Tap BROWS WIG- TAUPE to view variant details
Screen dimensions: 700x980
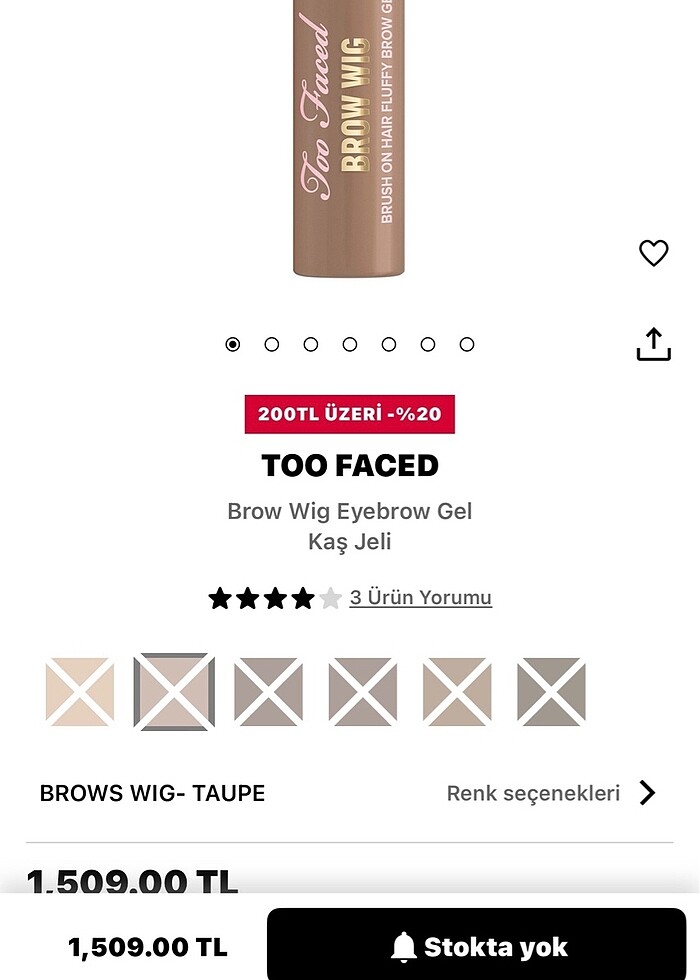pos(152,793)
